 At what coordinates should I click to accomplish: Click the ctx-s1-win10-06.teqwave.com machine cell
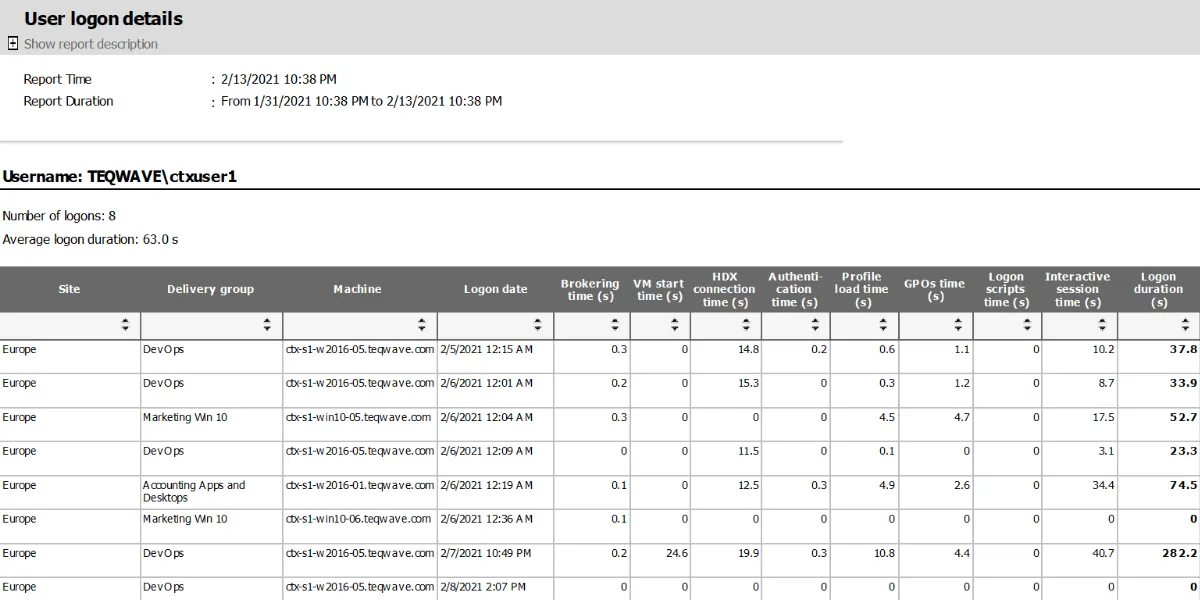(x=358, y=519)
